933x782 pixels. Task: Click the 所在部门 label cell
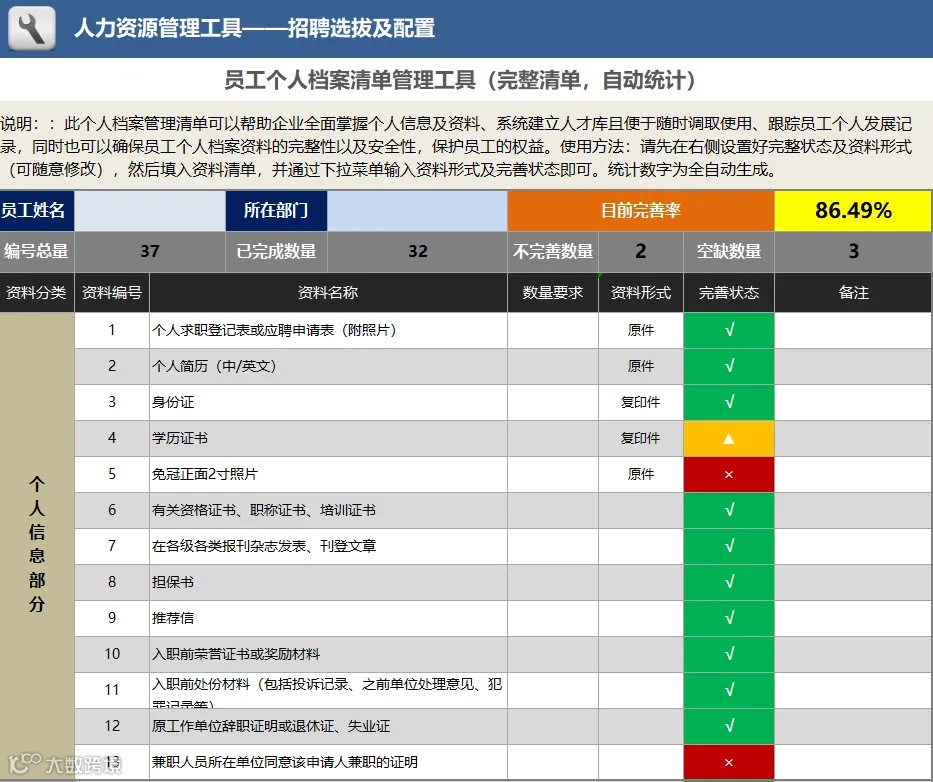276,211
